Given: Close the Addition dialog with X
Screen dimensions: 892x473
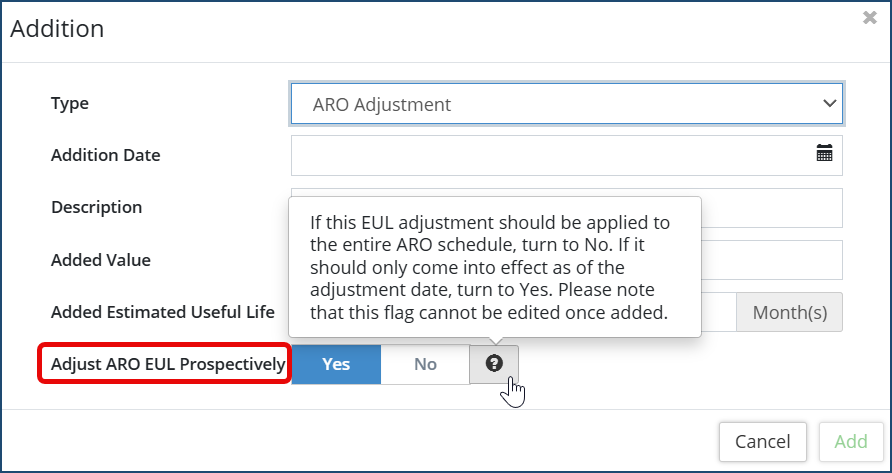Looking at the screenshot, I should point(870,18).
